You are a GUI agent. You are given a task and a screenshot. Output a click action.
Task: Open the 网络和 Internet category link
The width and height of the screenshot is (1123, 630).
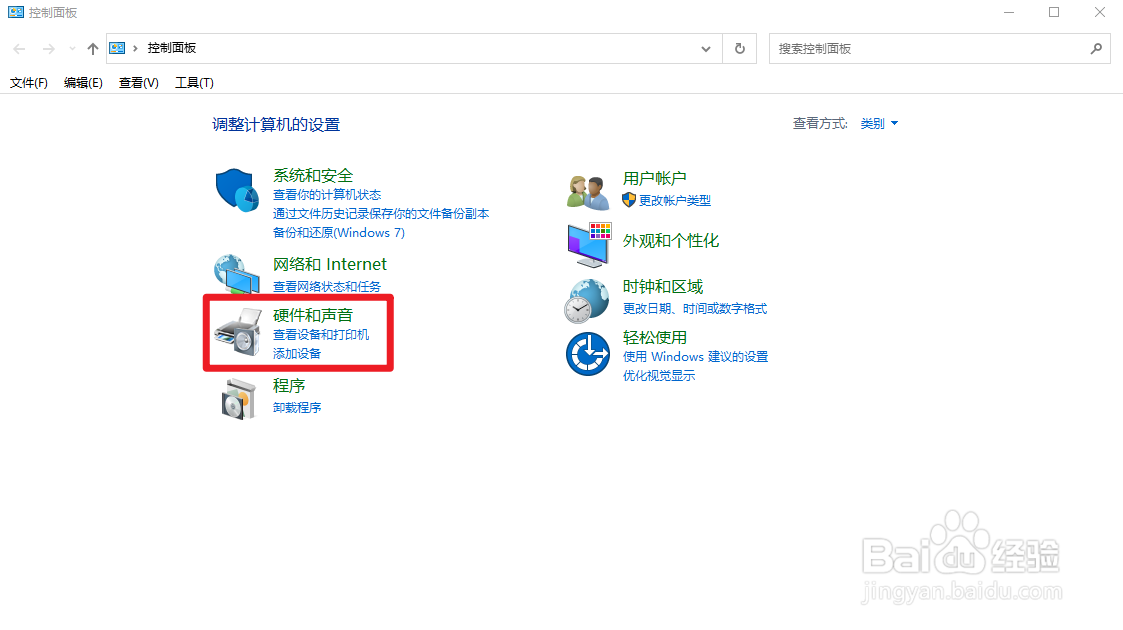click(x=329, y=264)
